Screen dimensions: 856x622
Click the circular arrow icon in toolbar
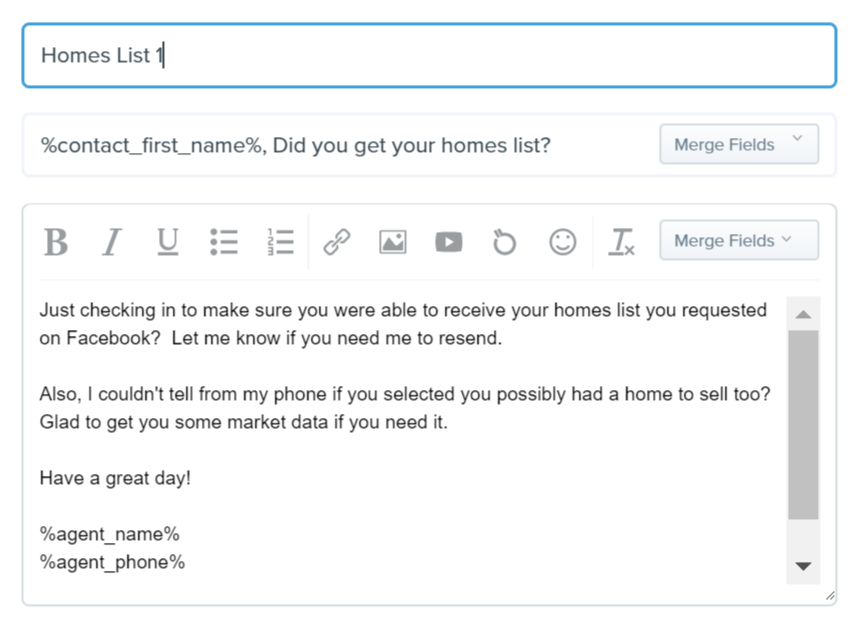[504, 242]
